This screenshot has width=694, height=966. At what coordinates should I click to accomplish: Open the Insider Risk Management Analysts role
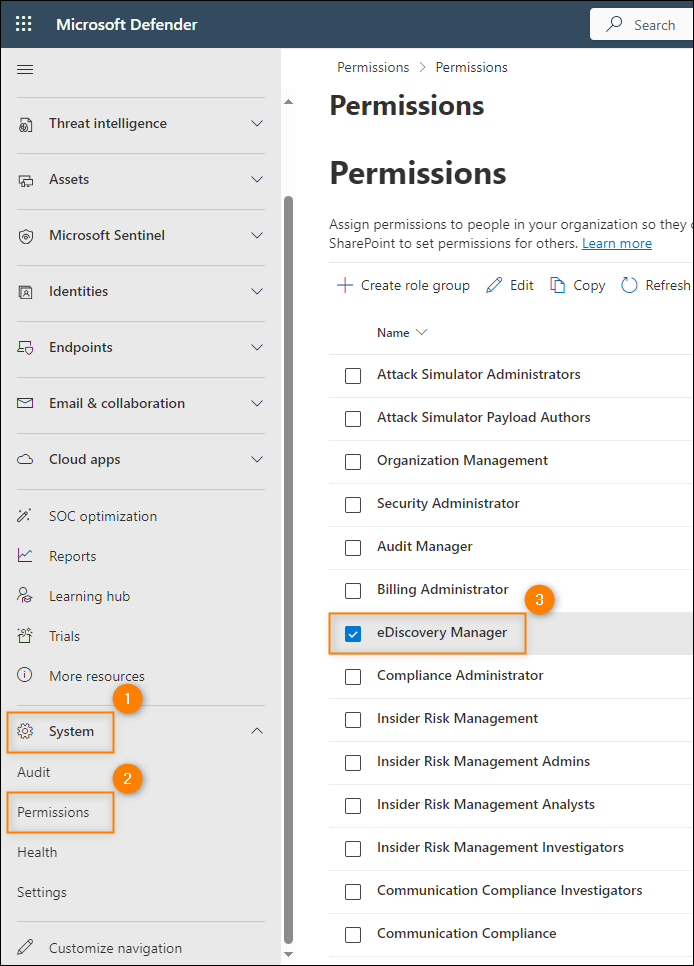pos(486,805)
